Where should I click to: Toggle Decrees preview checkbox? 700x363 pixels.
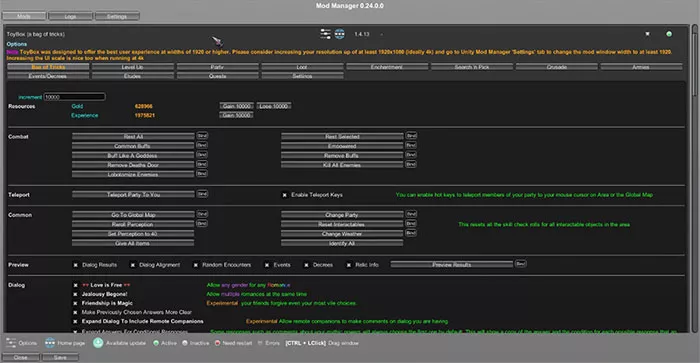click(x=306, y=265)
